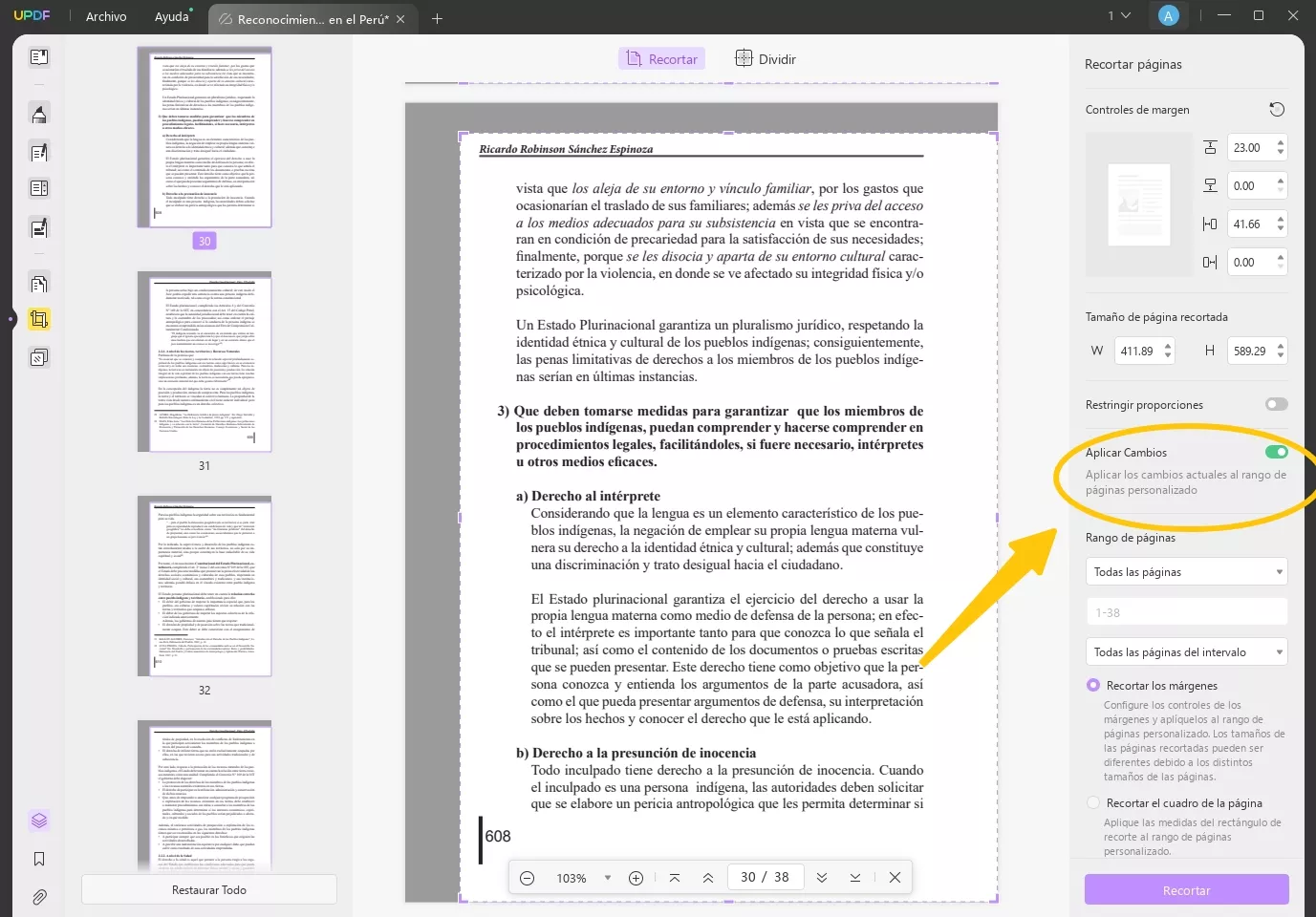Adjust the right margin 0.00 stepper
Viewport: 1316px width, 917px height.
point(1281,262)
